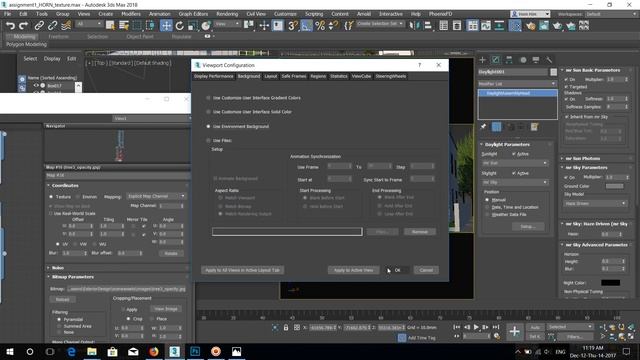Jump to start of animation
Image resolution: width=640 pixels, height=360 pixels.
point(457,327)
